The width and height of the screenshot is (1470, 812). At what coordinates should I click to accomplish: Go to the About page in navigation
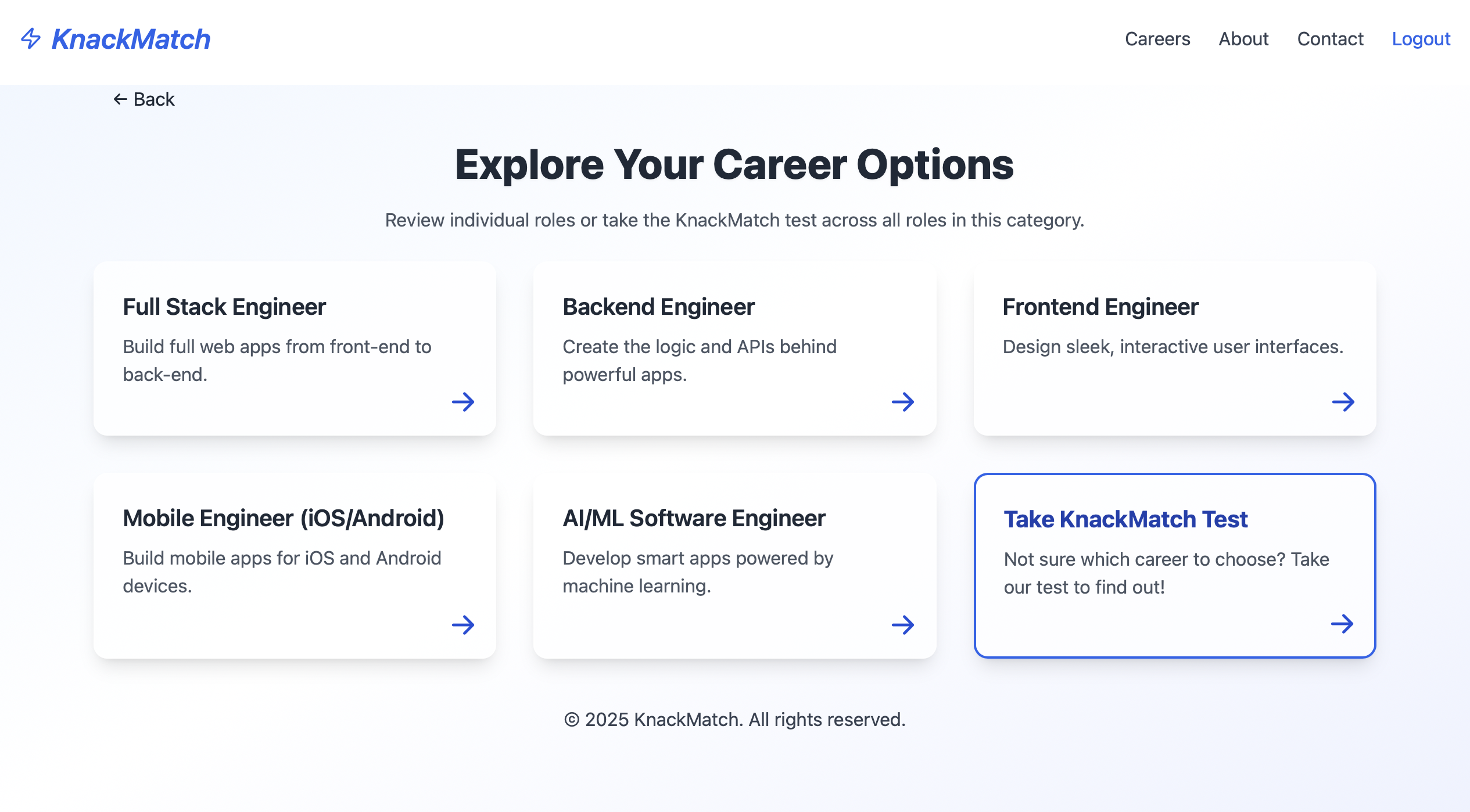coord(1243,39)
